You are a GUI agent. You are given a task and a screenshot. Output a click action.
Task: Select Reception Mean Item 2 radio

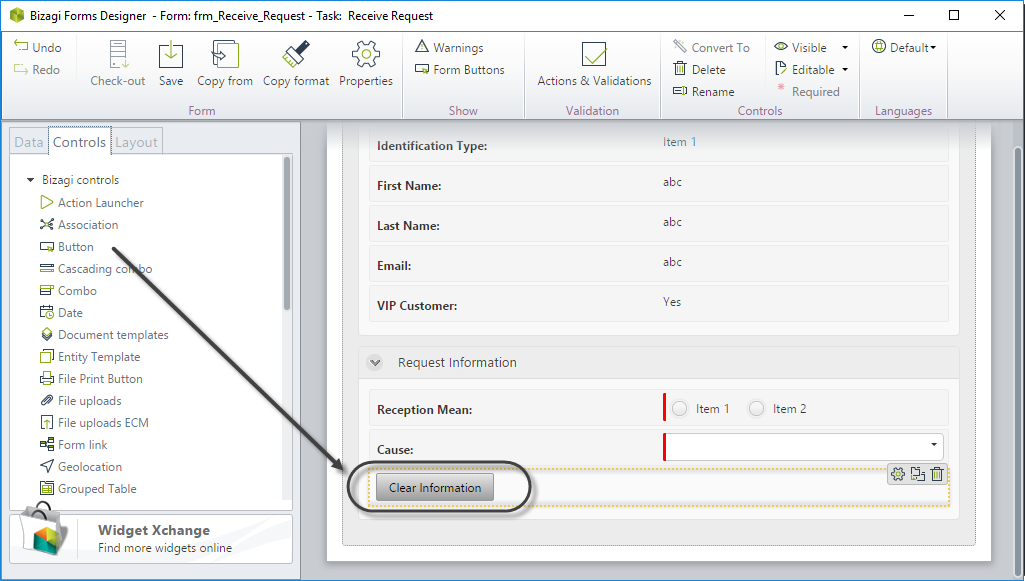756,408
